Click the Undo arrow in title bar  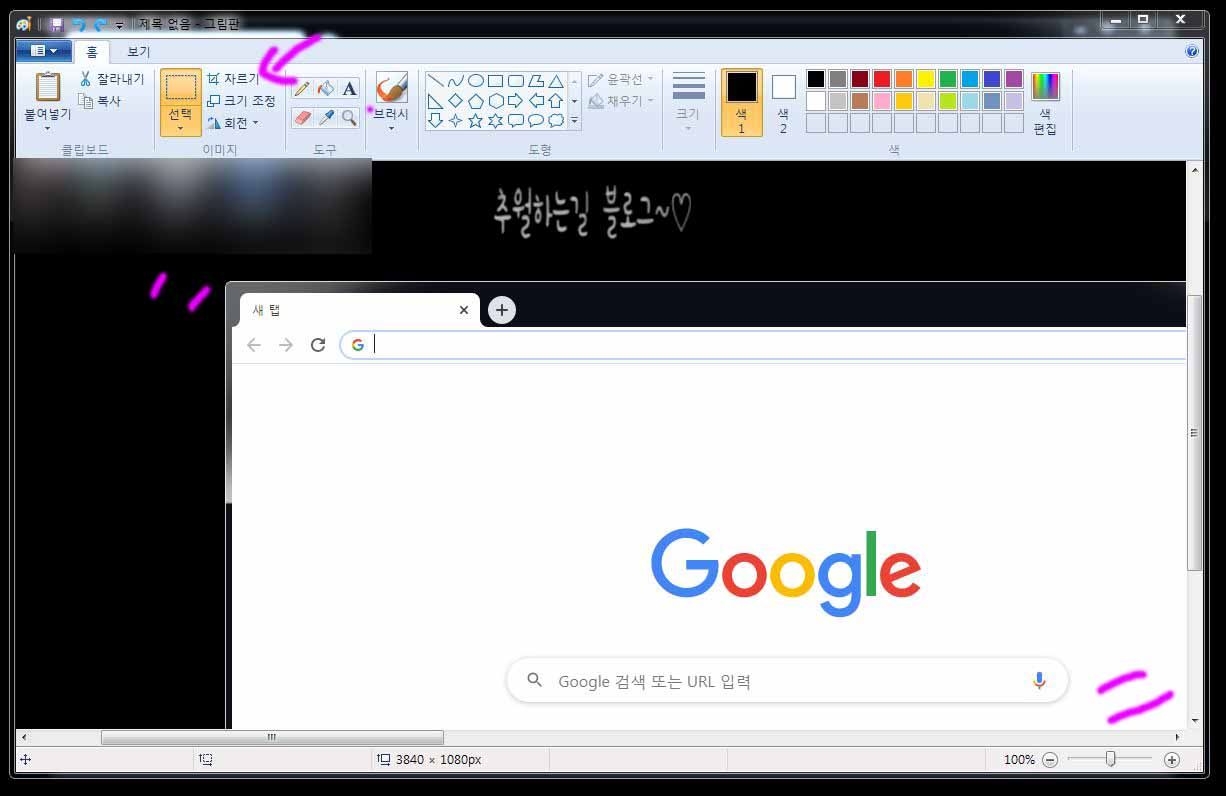(78, 23)
